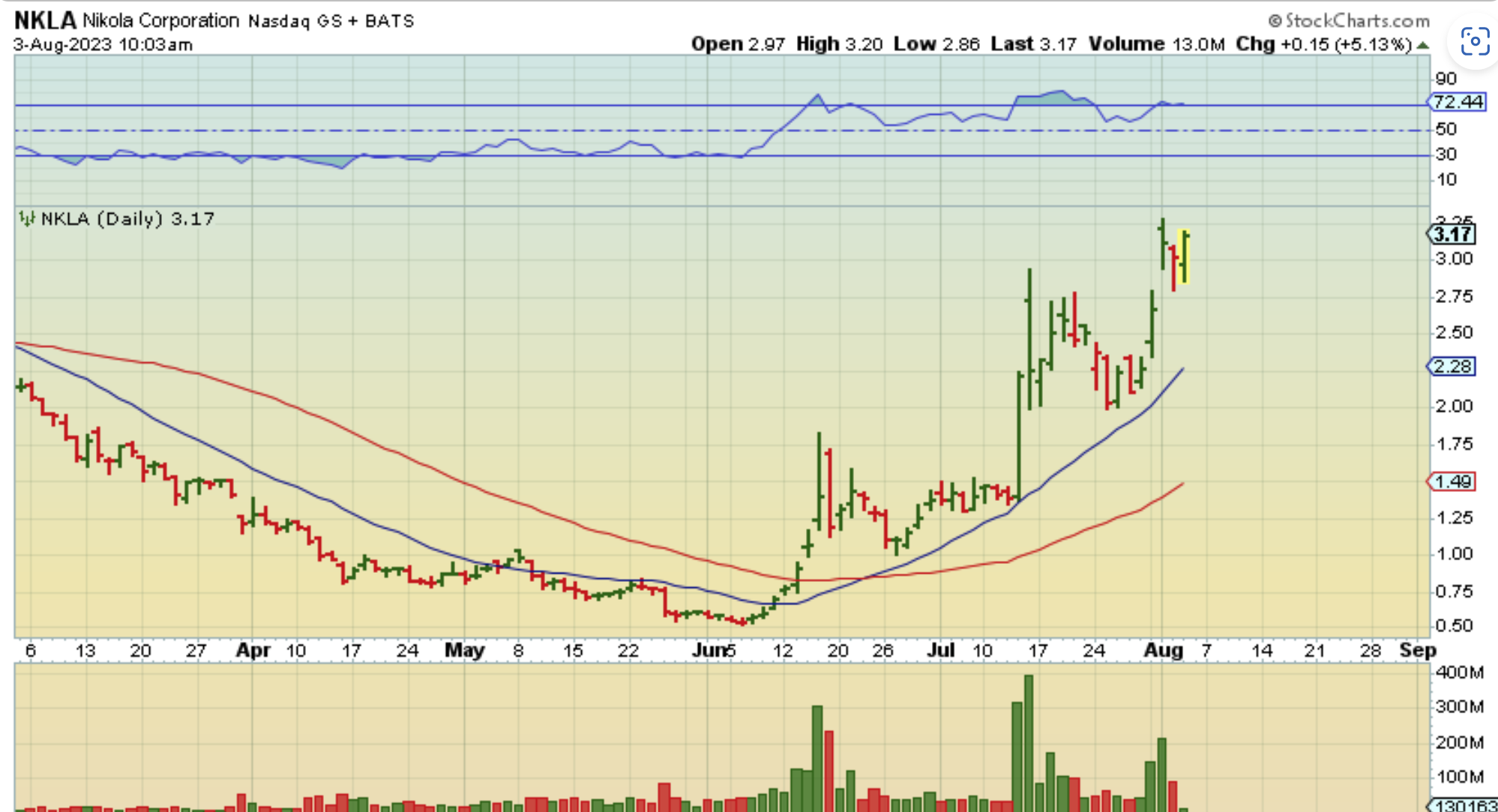Click the green up-triangle after Chg percentage
The height and width of the screenshot is (812, 1498).
(x=1422, y=46)
